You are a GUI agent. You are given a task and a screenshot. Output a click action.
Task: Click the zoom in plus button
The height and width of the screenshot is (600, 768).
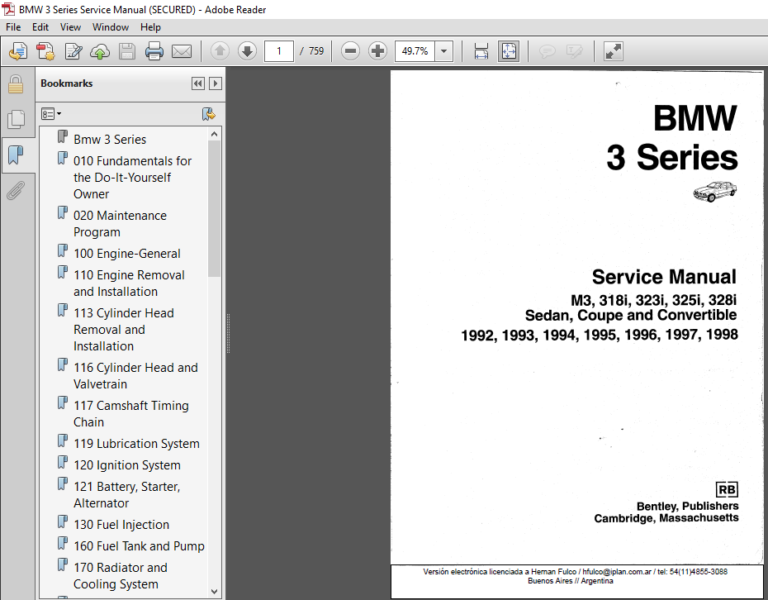click(x=378, y=50)
